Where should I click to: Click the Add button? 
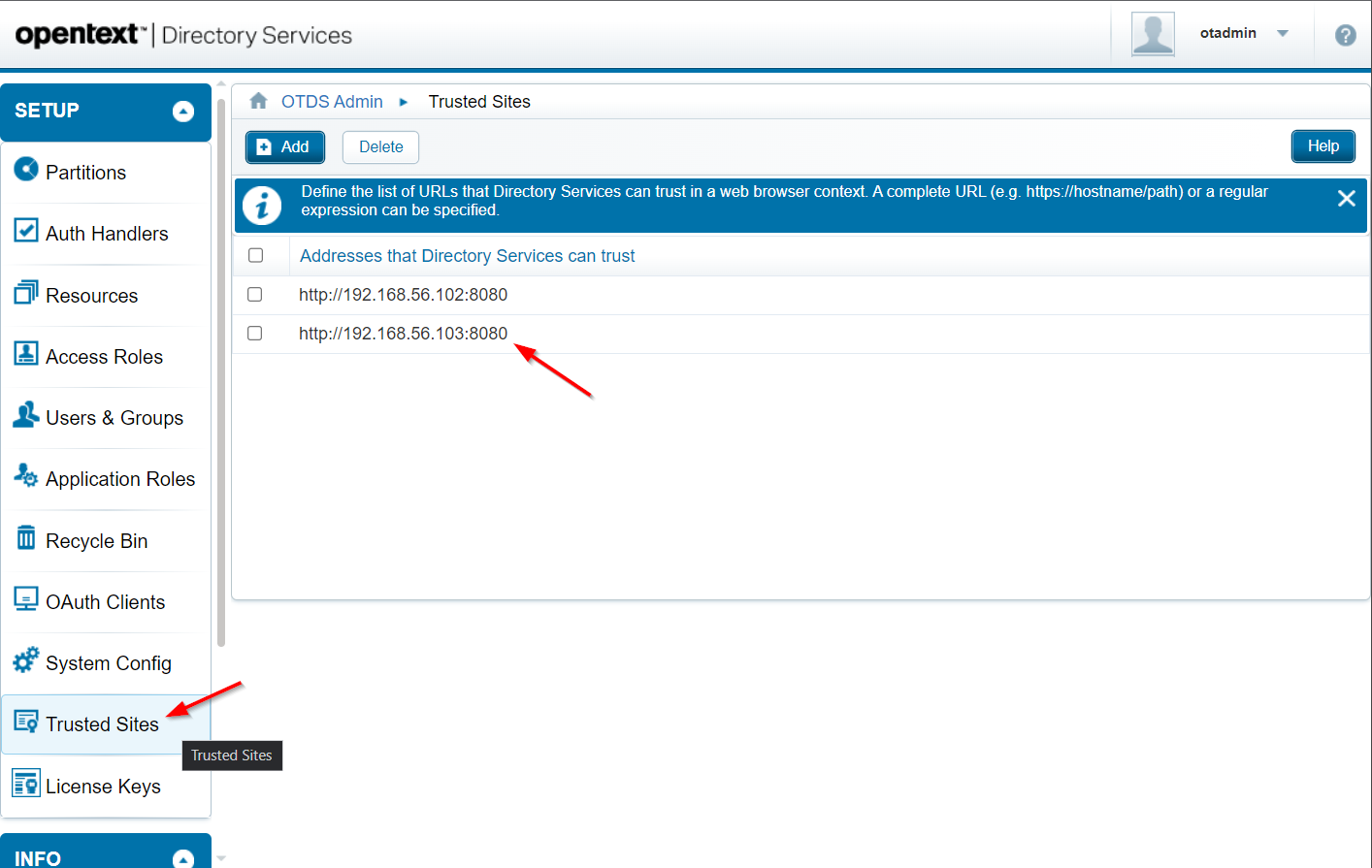coord(284,147)
